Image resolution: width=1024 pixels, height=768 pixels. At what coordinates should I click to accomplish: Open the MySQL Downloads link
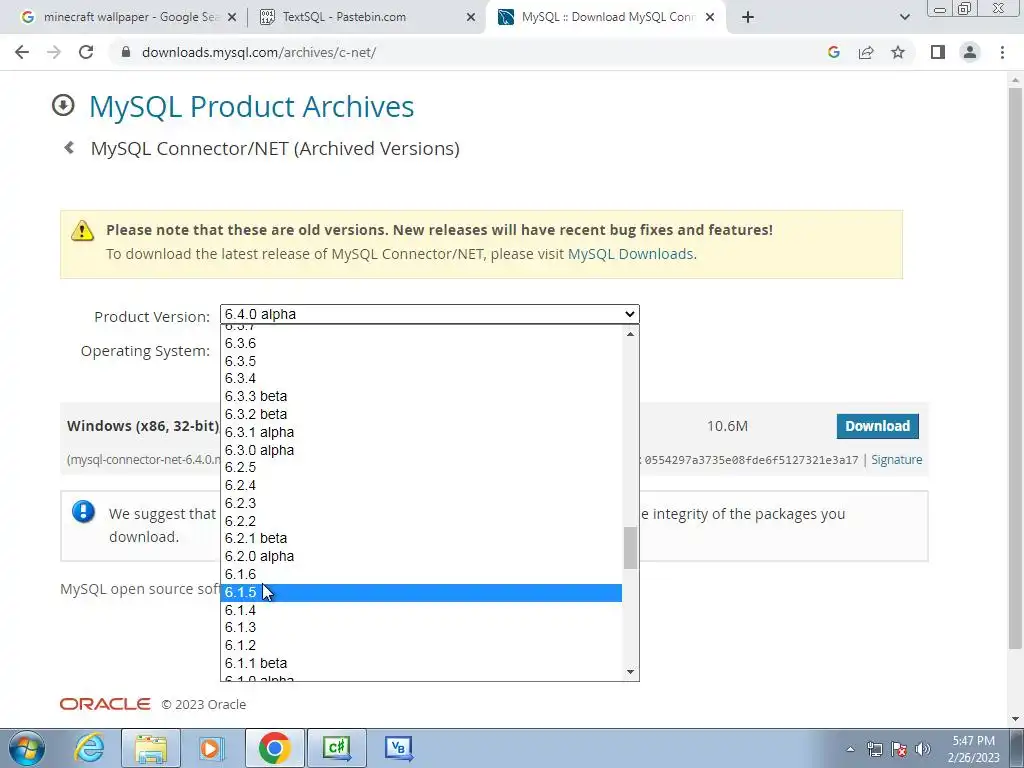630,254
